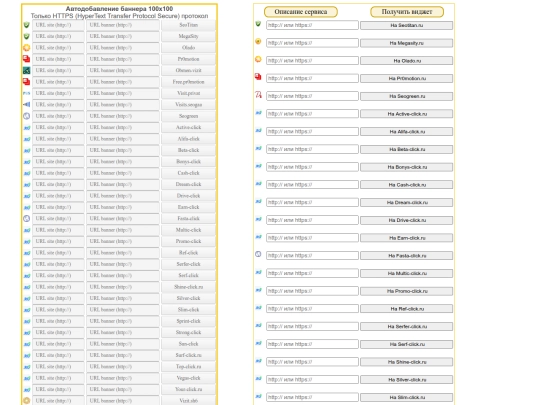This screenshot has width=540, height=405.
Task: Click the blue icon in the Visit.privat row
Action: point(27,93)
